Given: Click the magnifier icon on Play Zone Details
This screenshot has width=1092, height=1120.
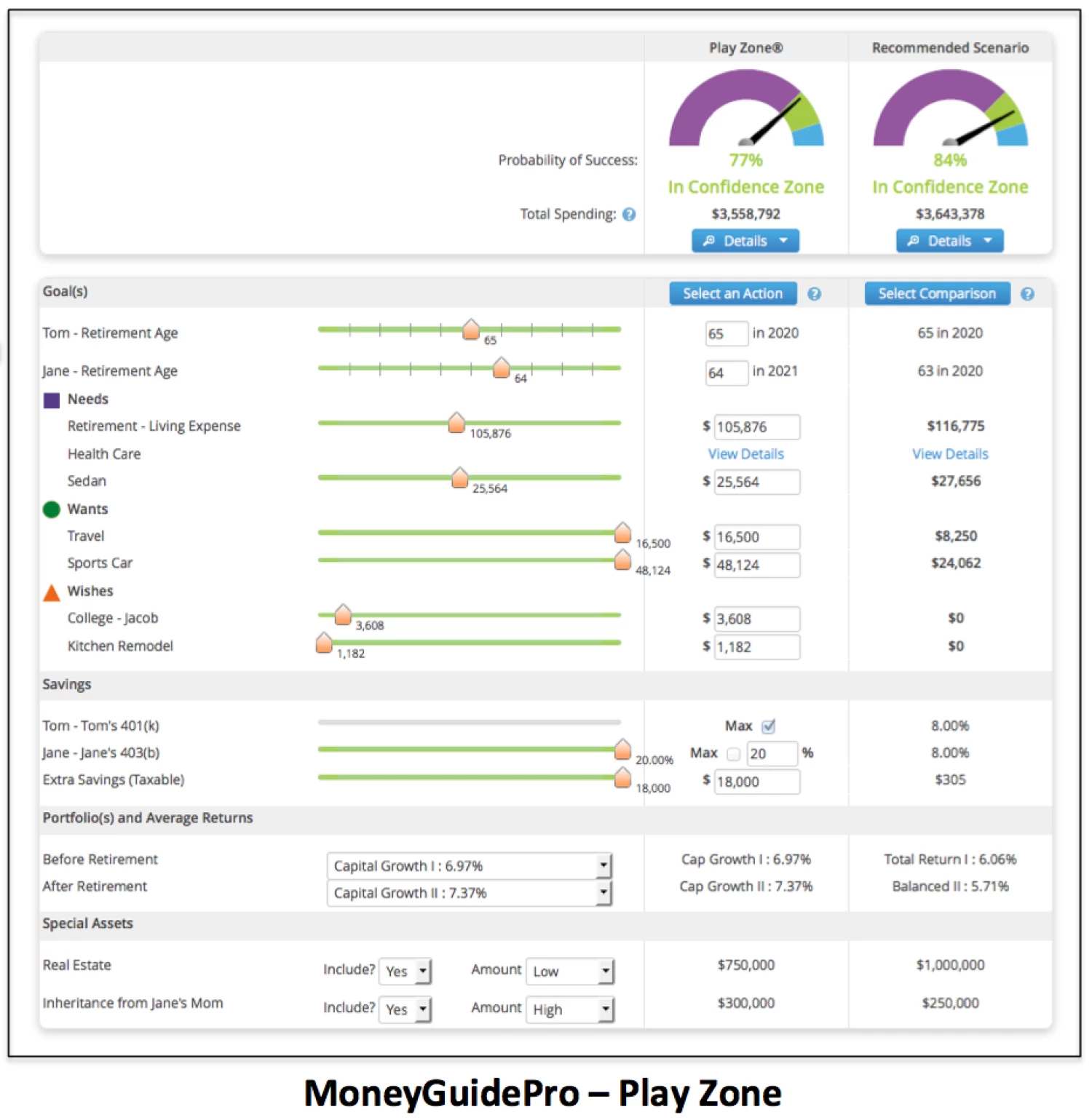Looking at the screenshot, I should [x=710, y=241].
